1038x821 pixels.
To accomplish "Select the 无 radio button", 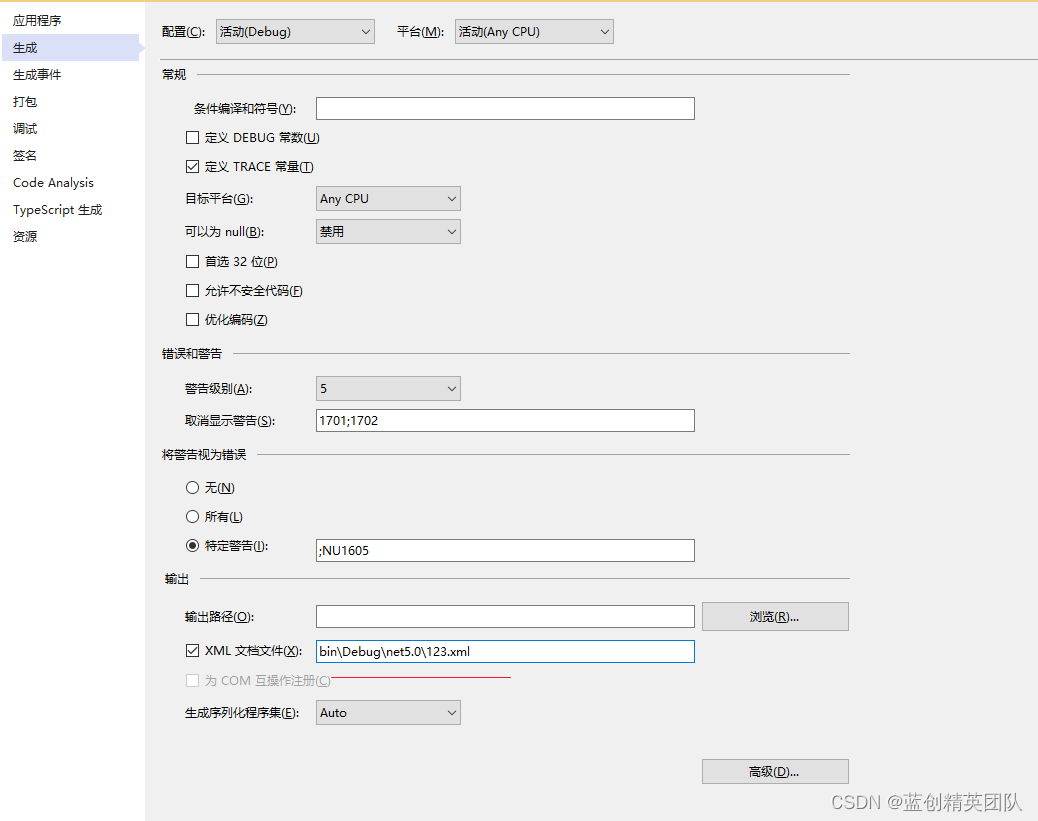I will pos(193,488).
